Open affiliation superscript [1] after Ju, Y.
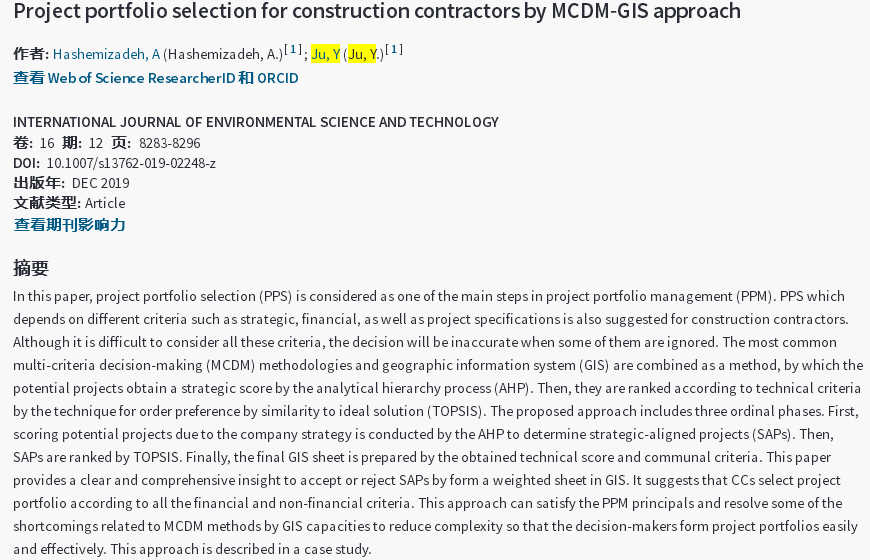 394,49
